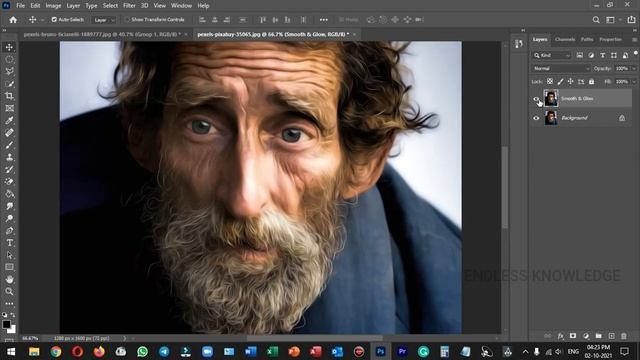The height and width of the screenshot is (360, 640).
Task: Open the Kind filter dropdown
Action: click(x=552, y=55)
